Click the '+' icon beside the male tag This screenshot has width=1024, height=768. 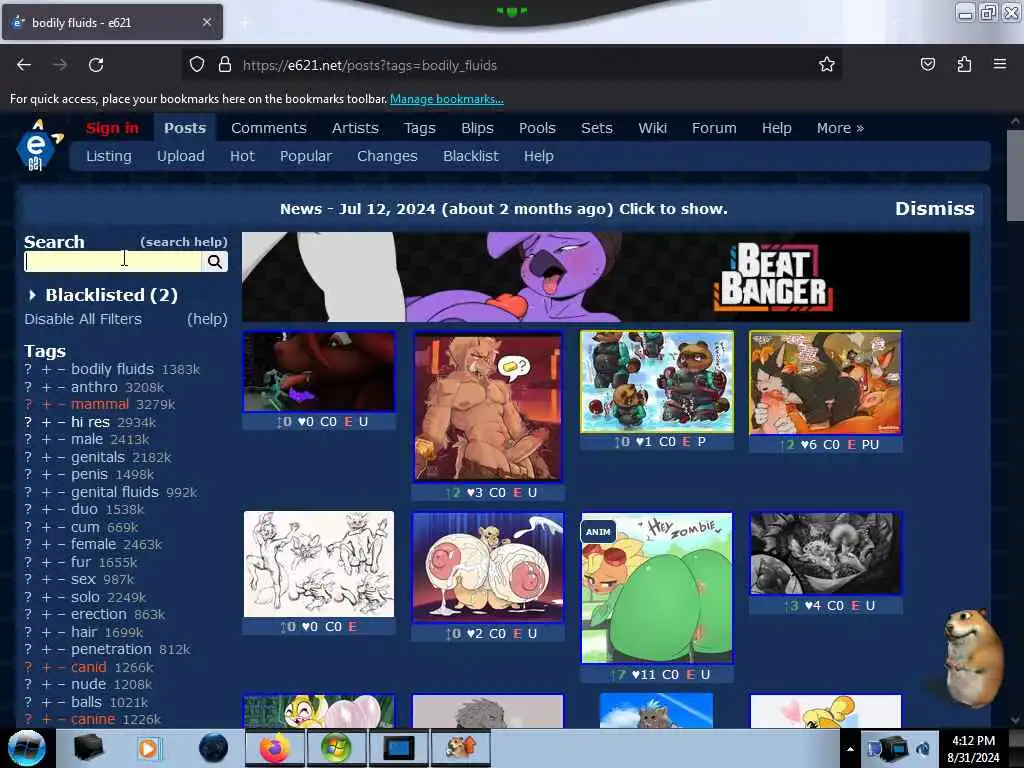click(46, 440)
